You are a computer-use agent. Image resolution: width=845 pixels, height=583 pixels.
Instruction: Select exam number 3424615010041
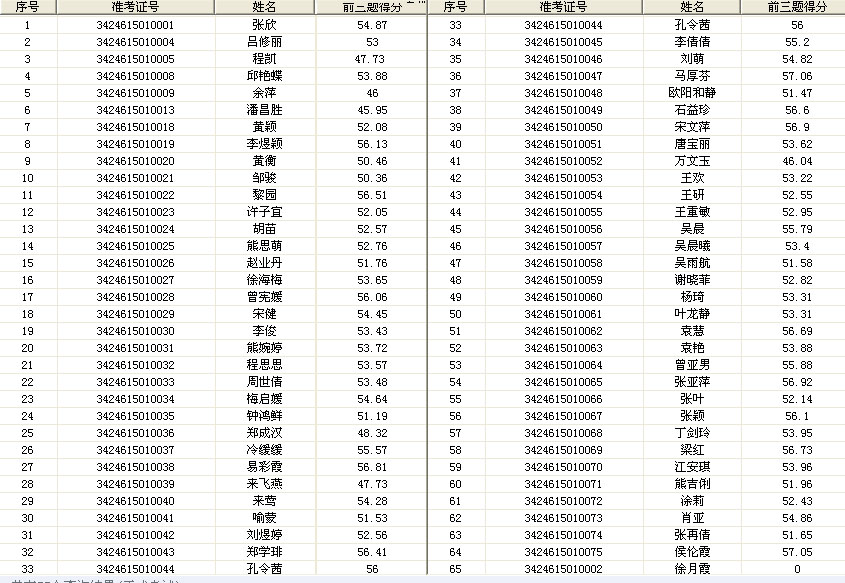(135, 518)
